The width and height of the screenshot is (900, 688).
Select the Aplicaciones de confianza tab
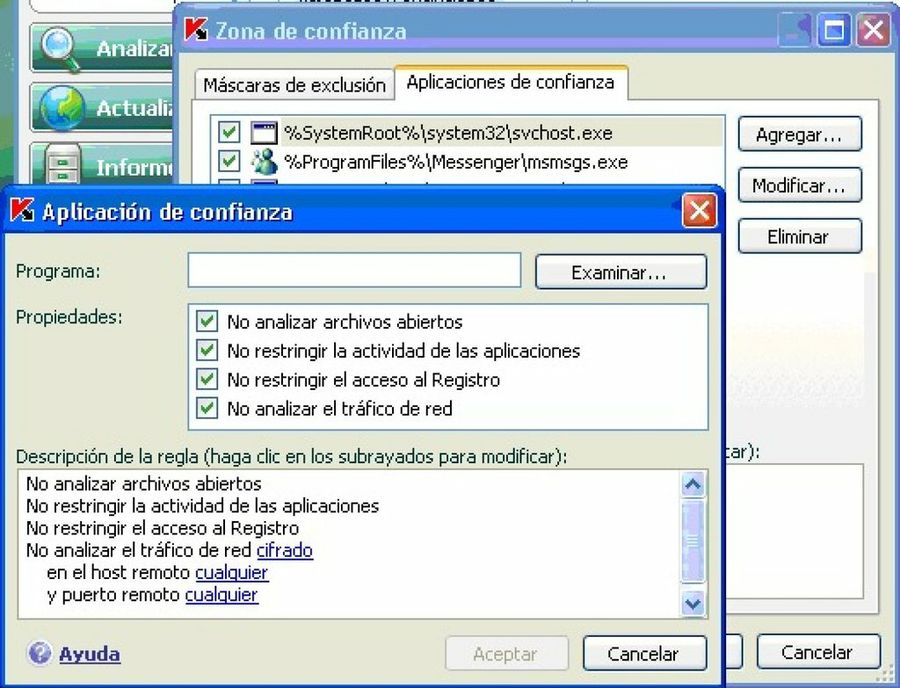(x=512, y=85)
